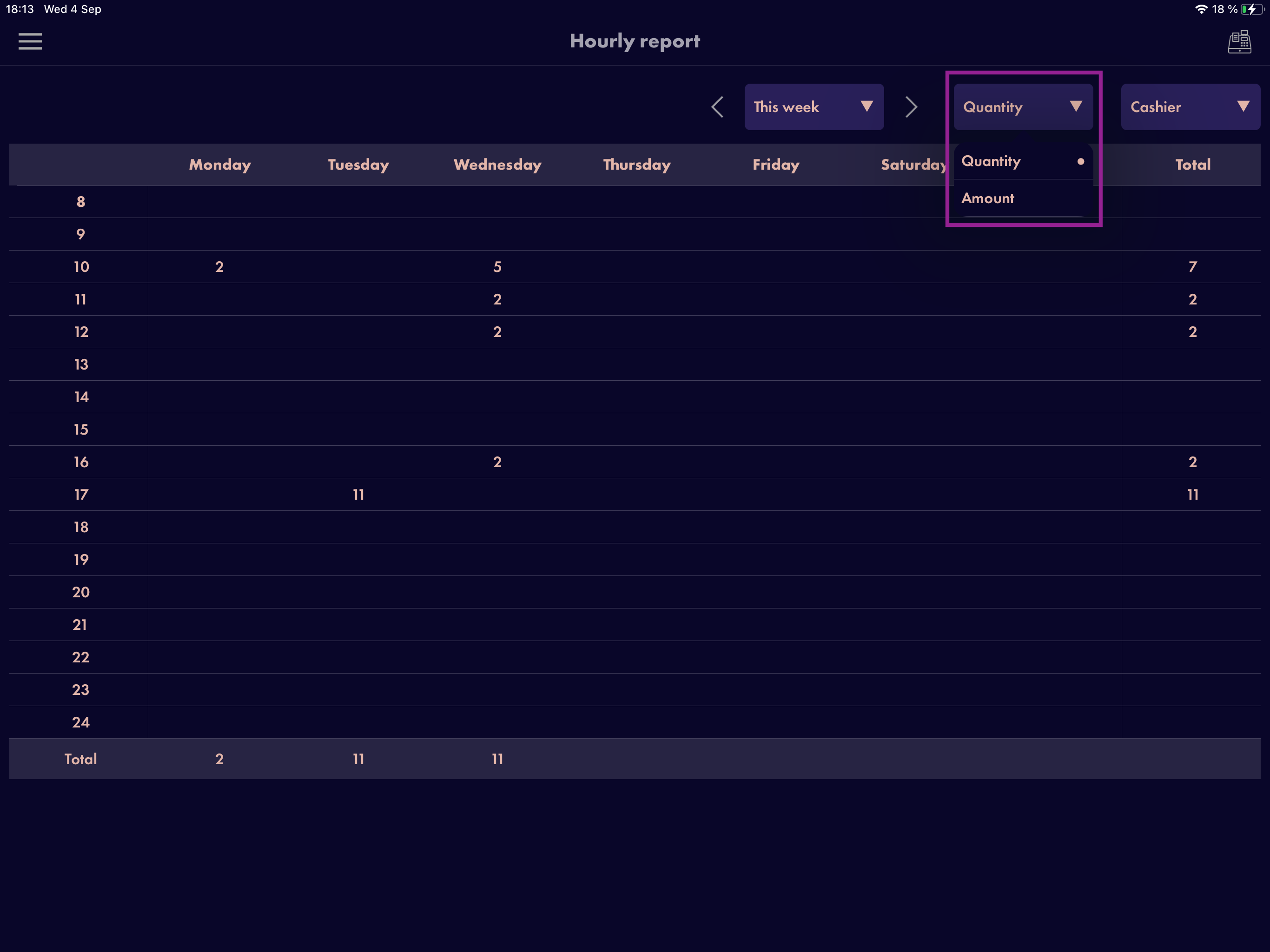
Task: Open the hamburger navigation menu
Action: pos(30,41)
